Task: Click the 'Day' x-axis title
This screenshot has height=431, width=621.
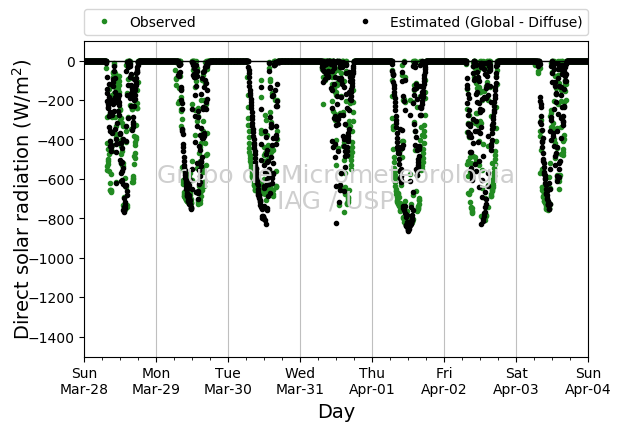Action: pos(336,412)
